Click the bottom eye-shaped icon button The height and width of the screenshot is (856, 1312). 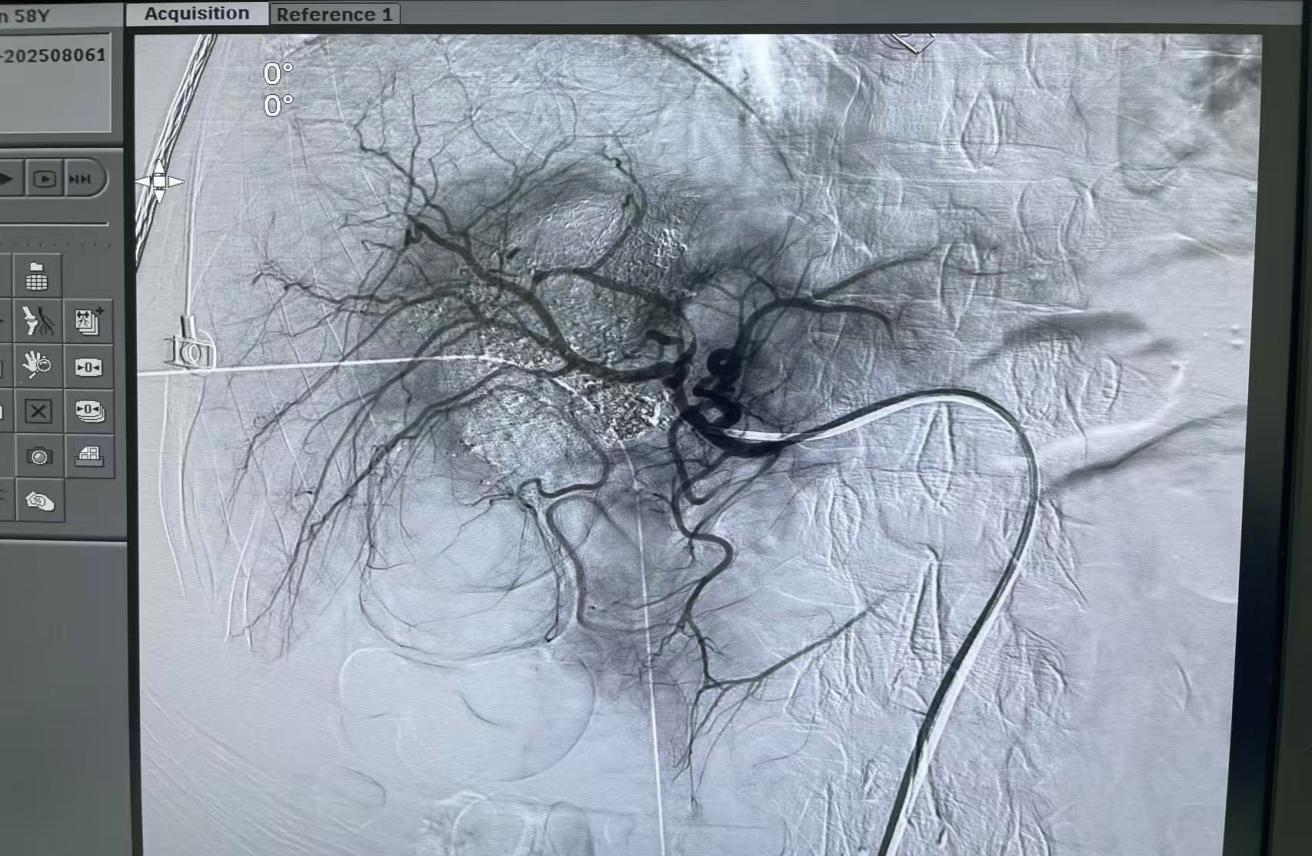(x=39, y=500)
